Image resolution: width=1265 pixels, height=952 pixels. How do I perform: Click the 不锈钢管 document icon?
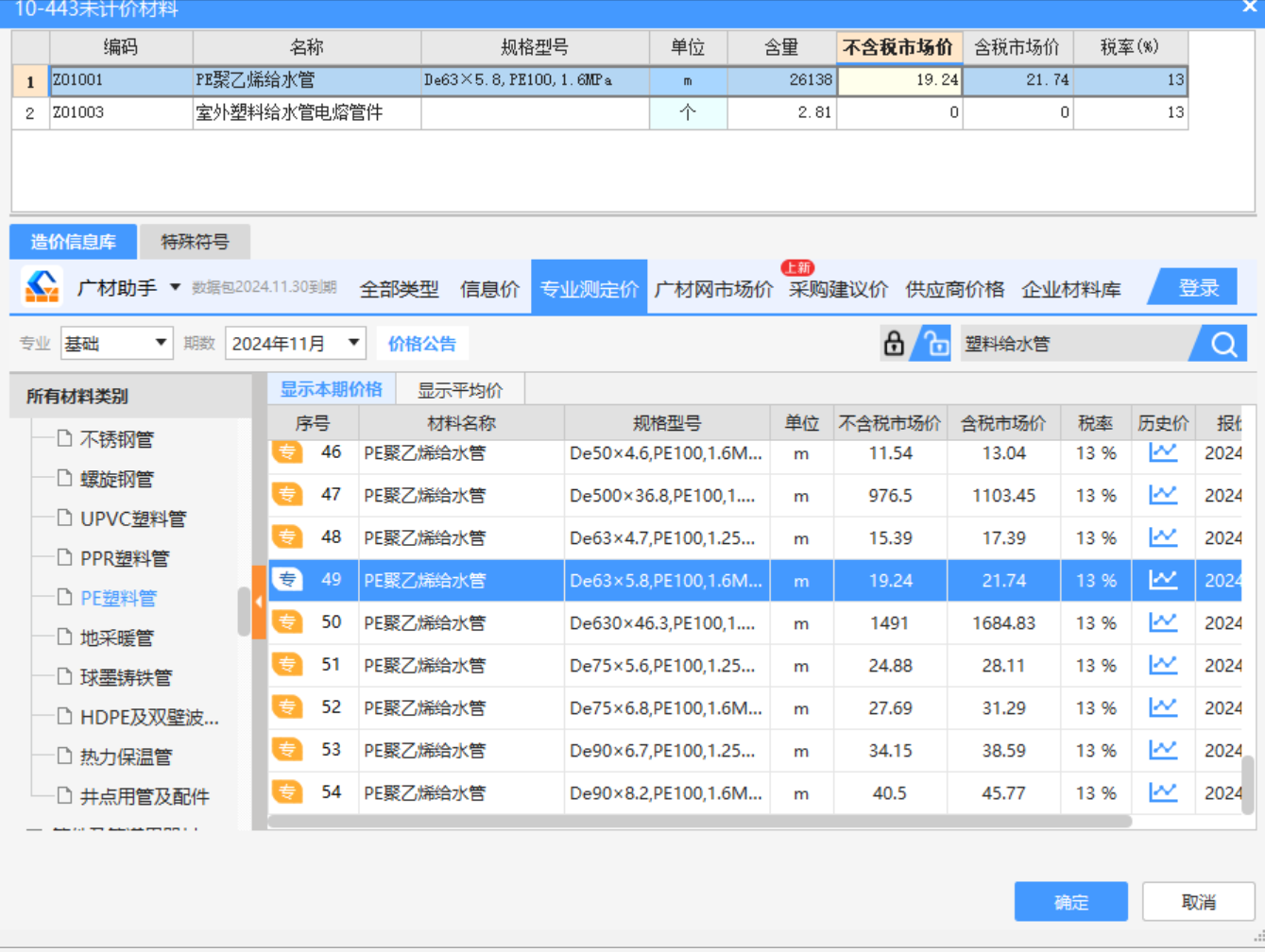point(64,438)
